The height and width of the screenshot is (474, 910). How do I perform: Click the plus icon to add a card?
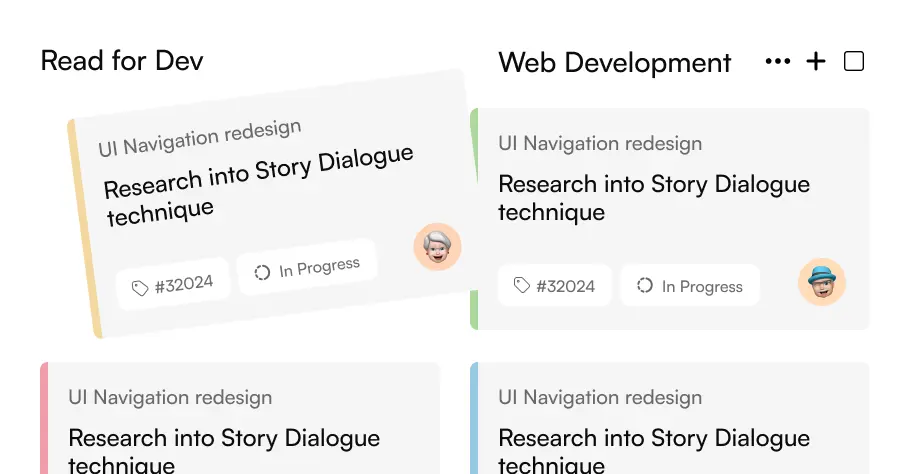pos(816,62)
